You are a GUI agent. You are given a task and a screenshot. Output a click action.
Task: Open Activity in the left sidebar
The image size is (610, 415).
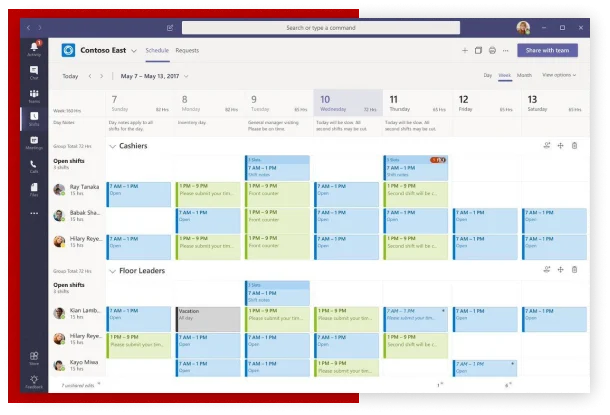(x=34, y=49)
